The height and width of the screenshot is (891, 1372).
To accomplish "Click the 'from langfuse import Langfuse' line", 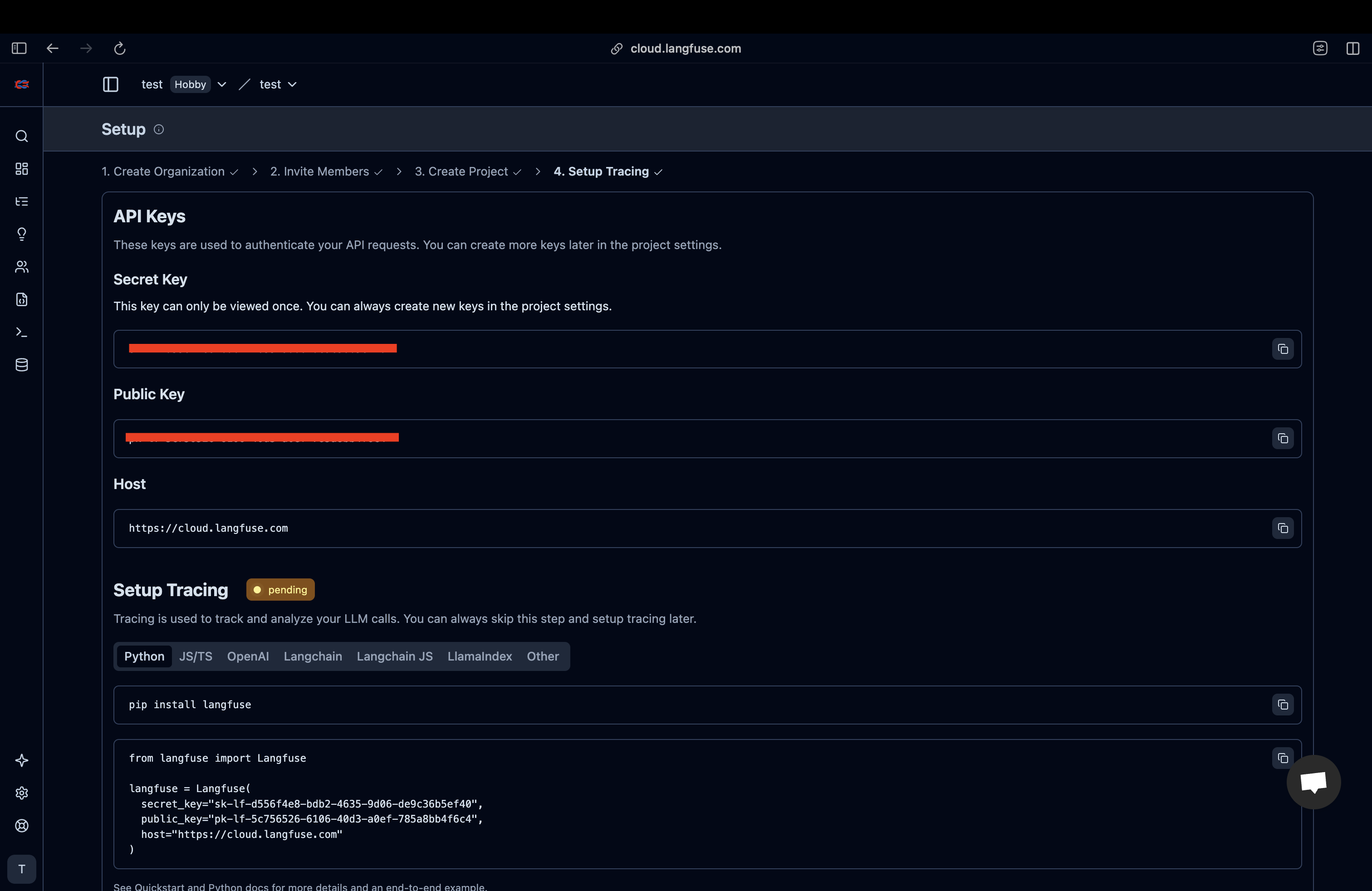I will point(217,759).
